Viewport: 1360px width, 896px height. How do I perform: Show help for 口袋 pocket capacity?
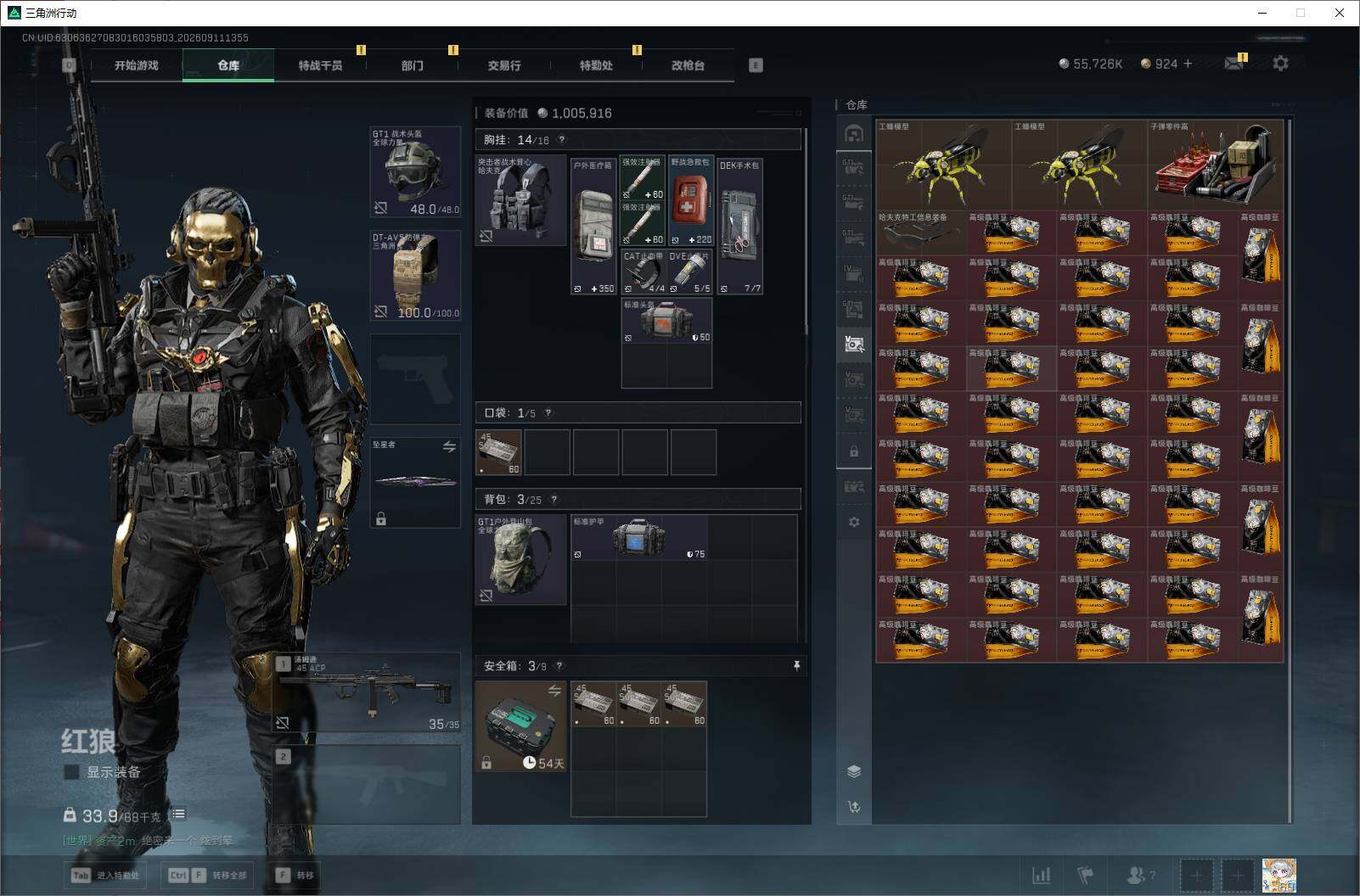pos(548,413)
